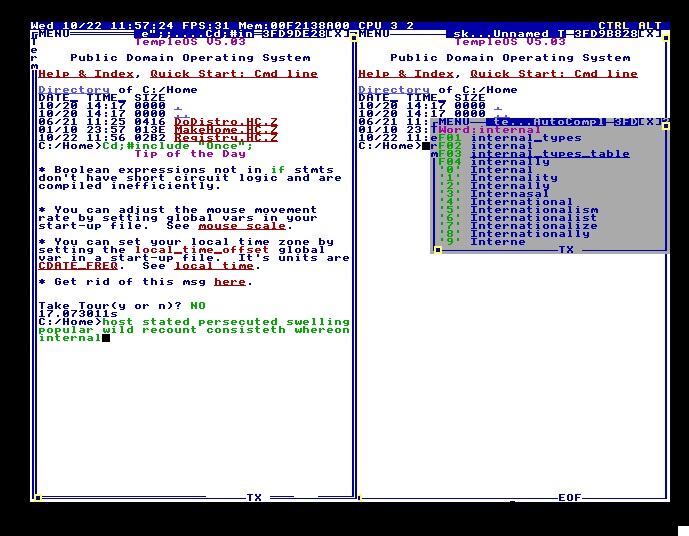Click CPU usage indicator in top bar
Viewport: 689px width, 536px height.
(x=386, y=26)
